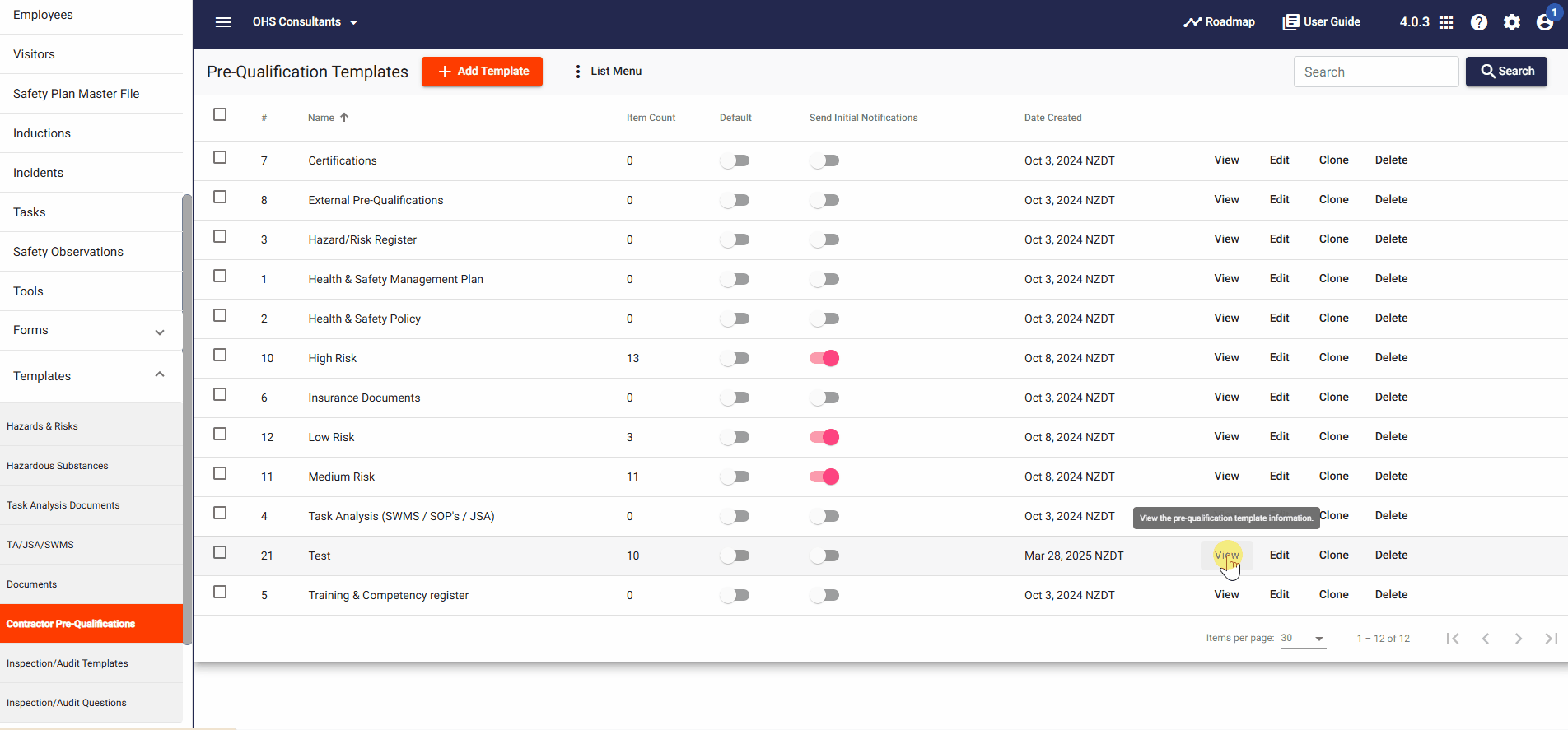This screenshot has width=1568, height=730.
Task: Open Tools in the sidebar
Action: point(28,291)
